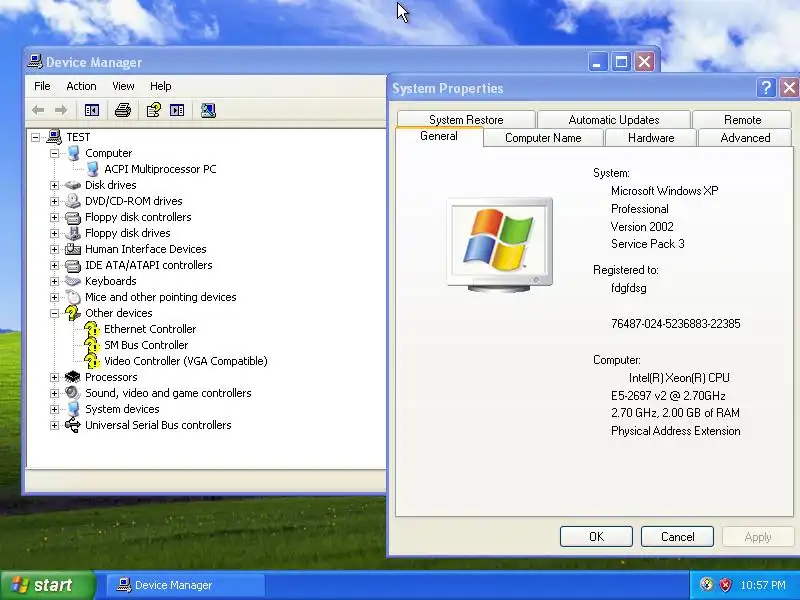Select the DVD/CD-ROM drives disc icon
The image size is (800, 600).
pos(73,201)
